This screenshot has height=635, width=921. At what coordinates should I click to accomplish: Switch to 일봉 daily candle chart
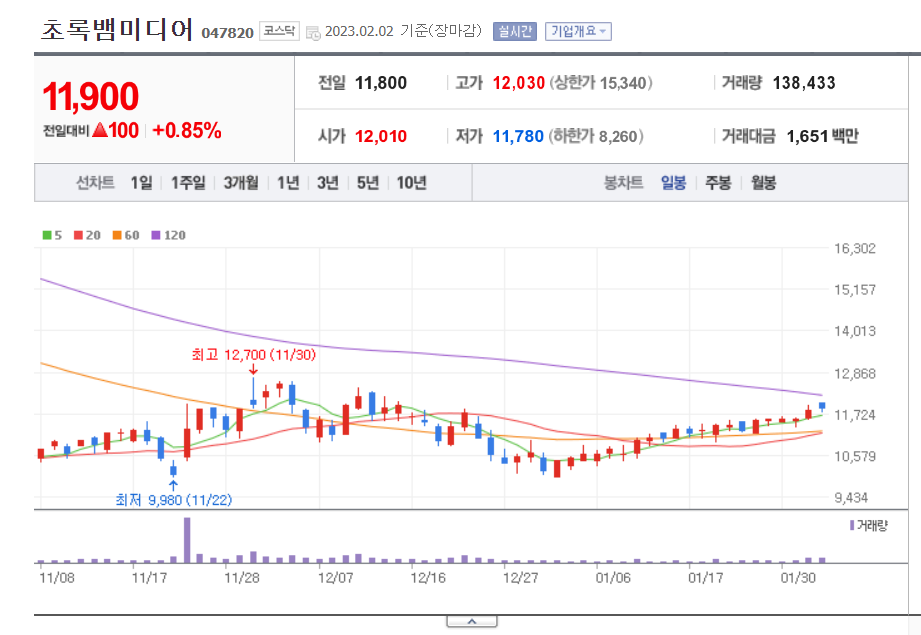[673, 183]
